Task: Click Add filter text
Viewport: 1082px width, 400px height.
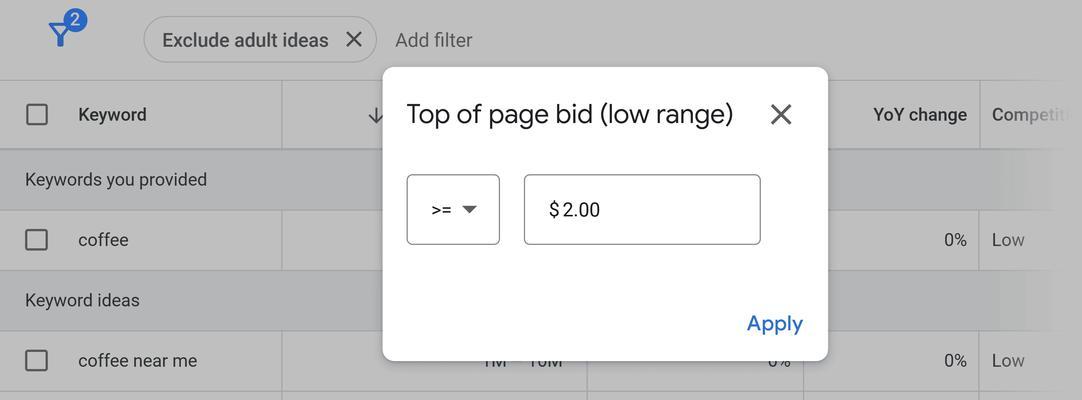Action: point(433,40)
